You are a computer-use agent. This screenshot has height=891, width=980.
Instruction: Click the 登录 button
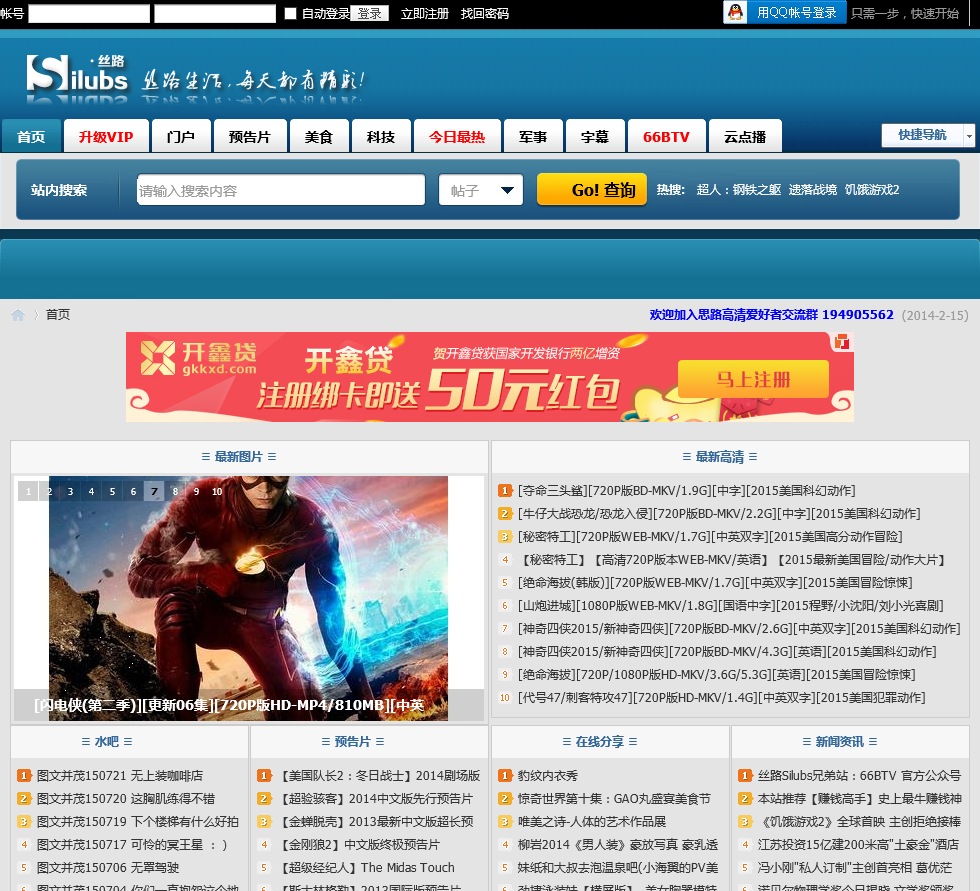pyautogui.click(x=369, y=13)
